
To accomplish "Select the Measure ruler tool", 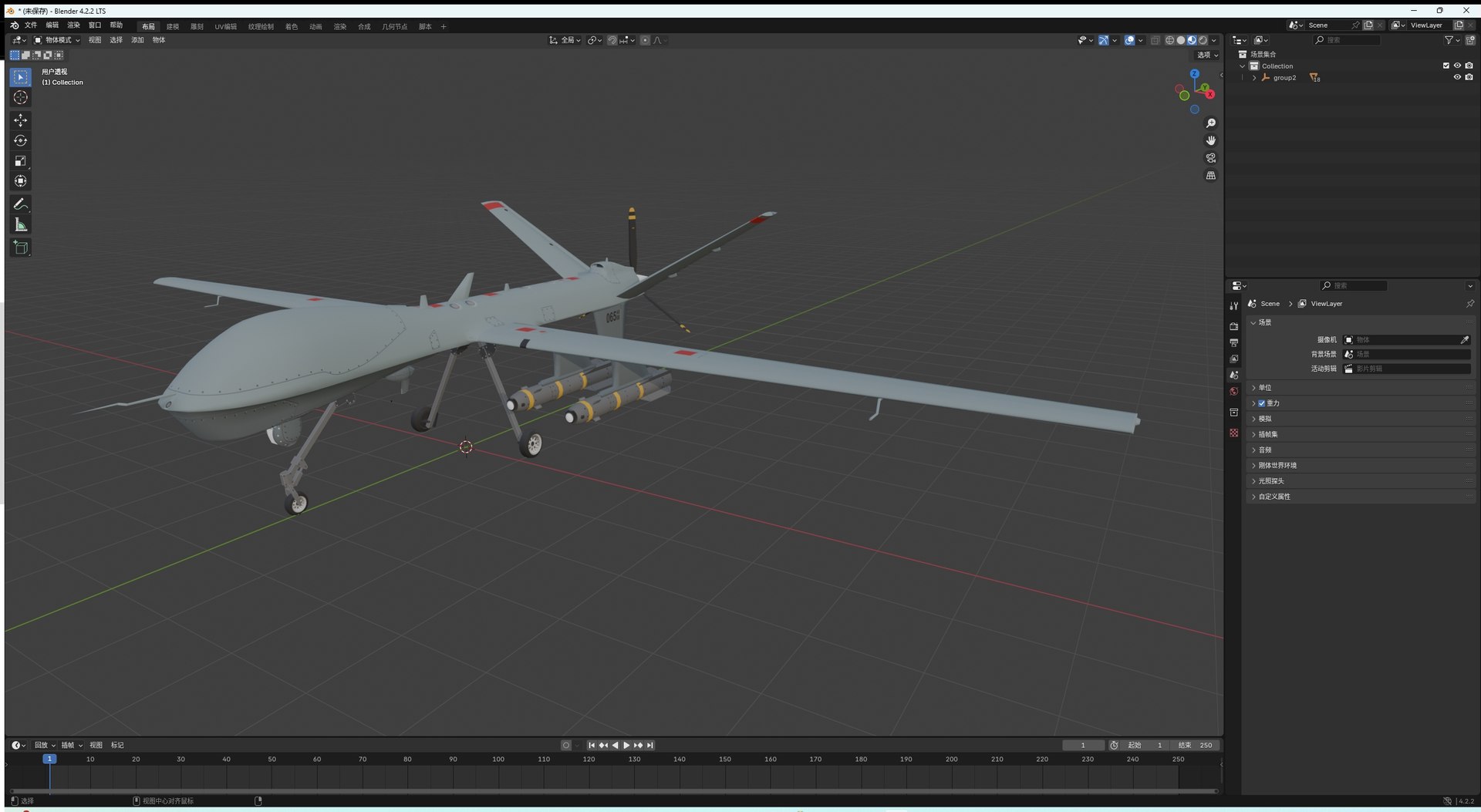I will (x=21, y=224).
